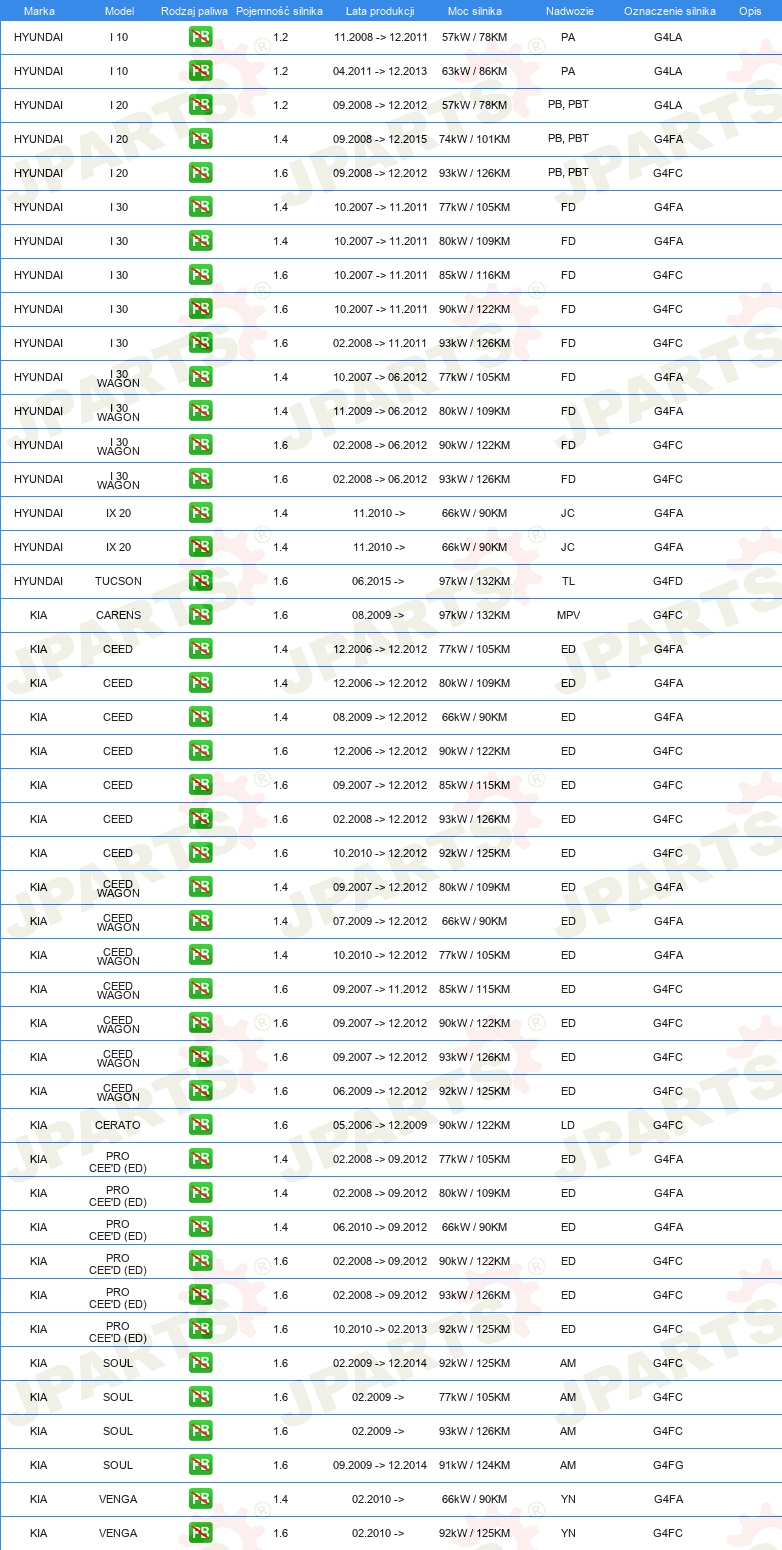Click the Pojemność silnika column header
Viewport: 782px width, 1550px height.
(279, 11)
